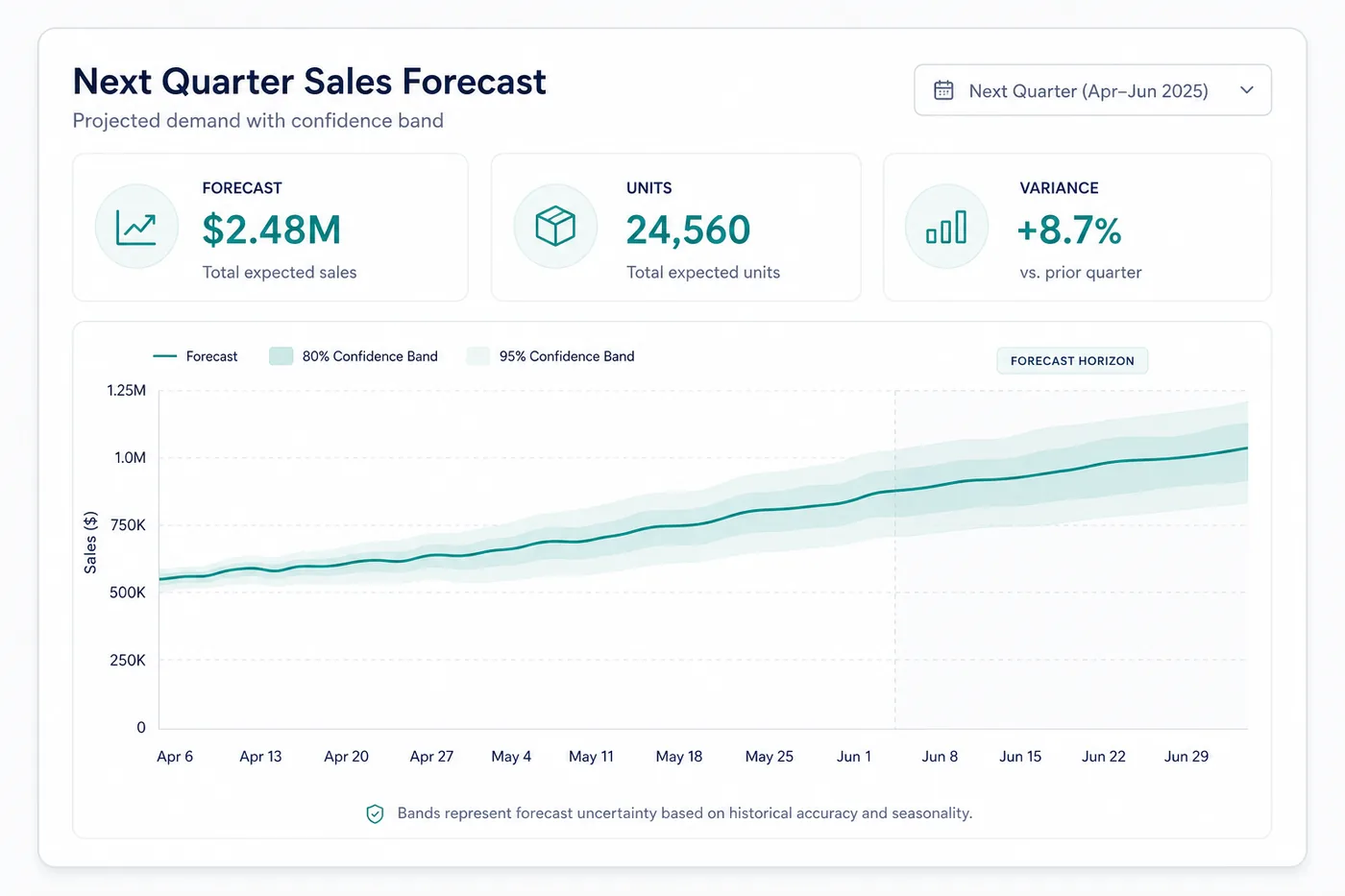Click the 750K y-axis label
Viewport: 1345px width, 896px height.
click(x=129, y=525)
